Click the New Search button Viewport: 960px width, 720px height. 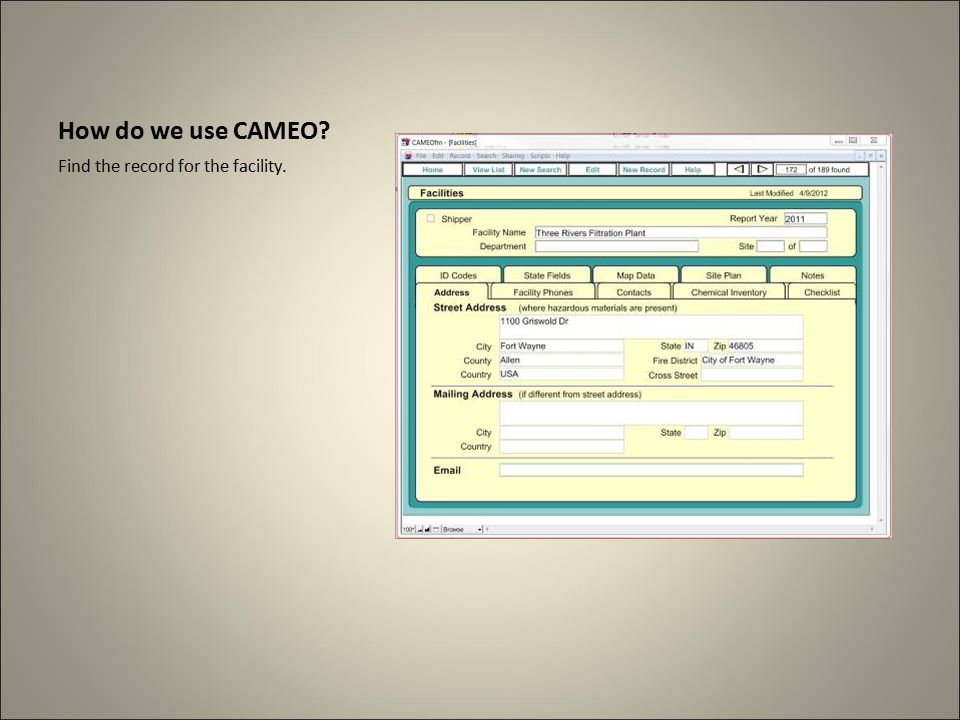coord(540,170)
